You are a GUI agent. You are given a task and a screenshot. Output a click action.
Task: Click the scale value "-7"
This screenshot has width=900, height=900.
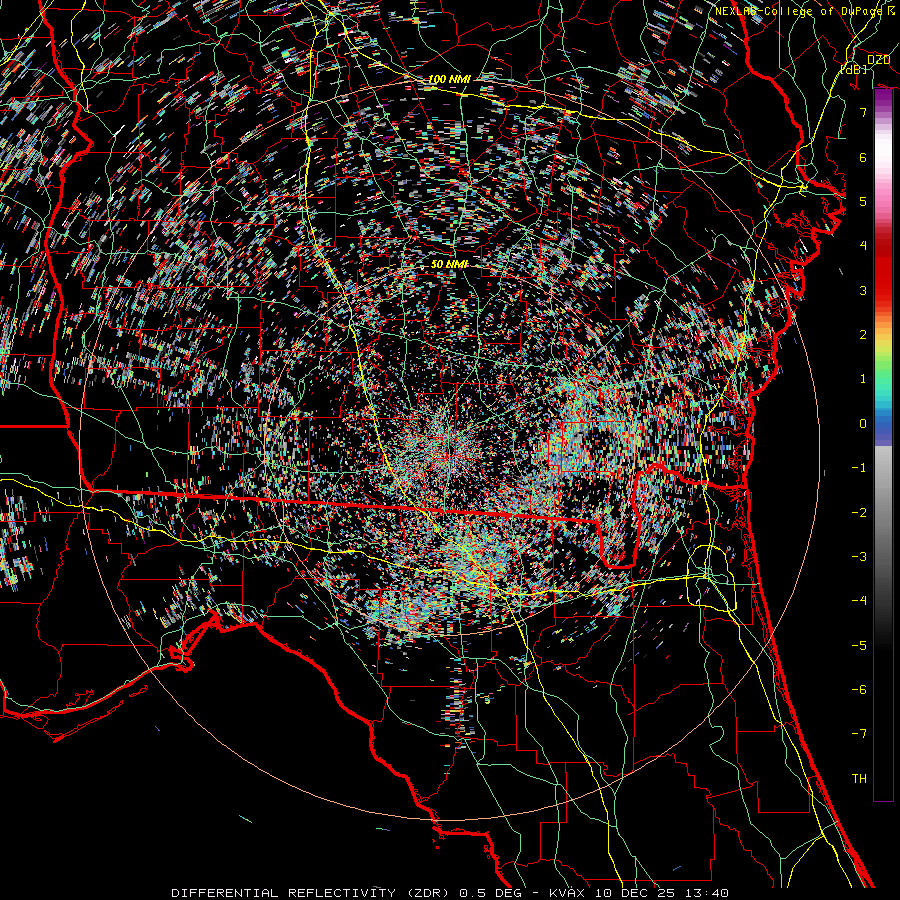click(x=859, y=734)
